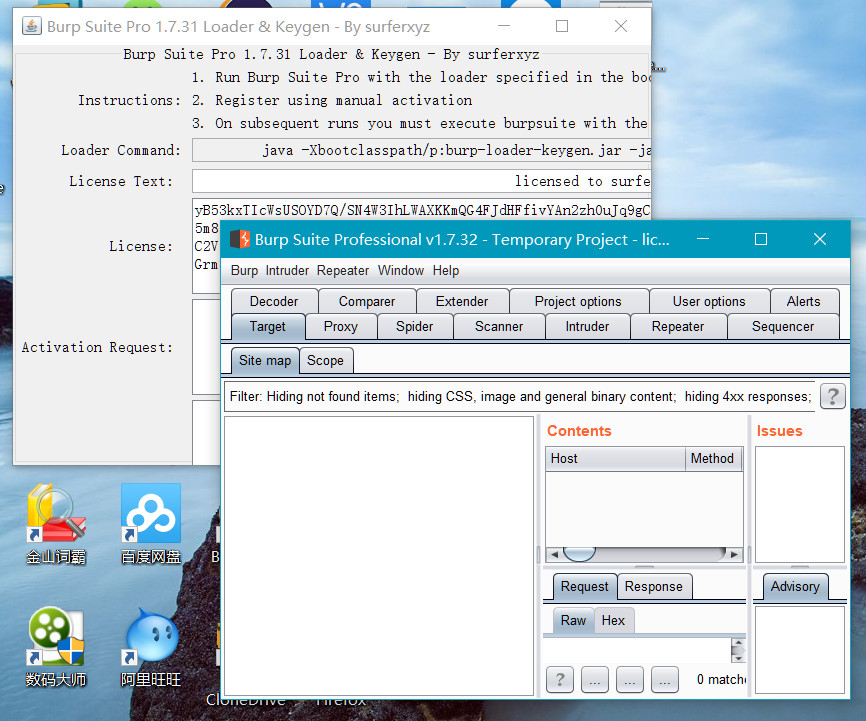The width and height of the screenshot is (866, 721).
Task: Click the Burp Suite Professional title bar logo
Action: pos(240,239)
